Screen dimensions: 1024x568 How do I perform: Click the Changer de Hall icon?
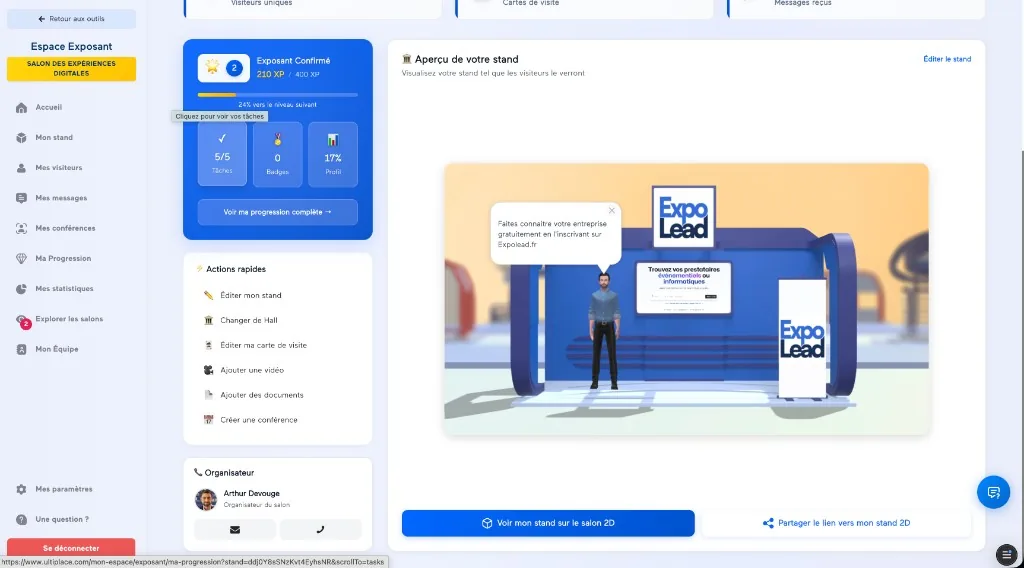click(208, 320)
